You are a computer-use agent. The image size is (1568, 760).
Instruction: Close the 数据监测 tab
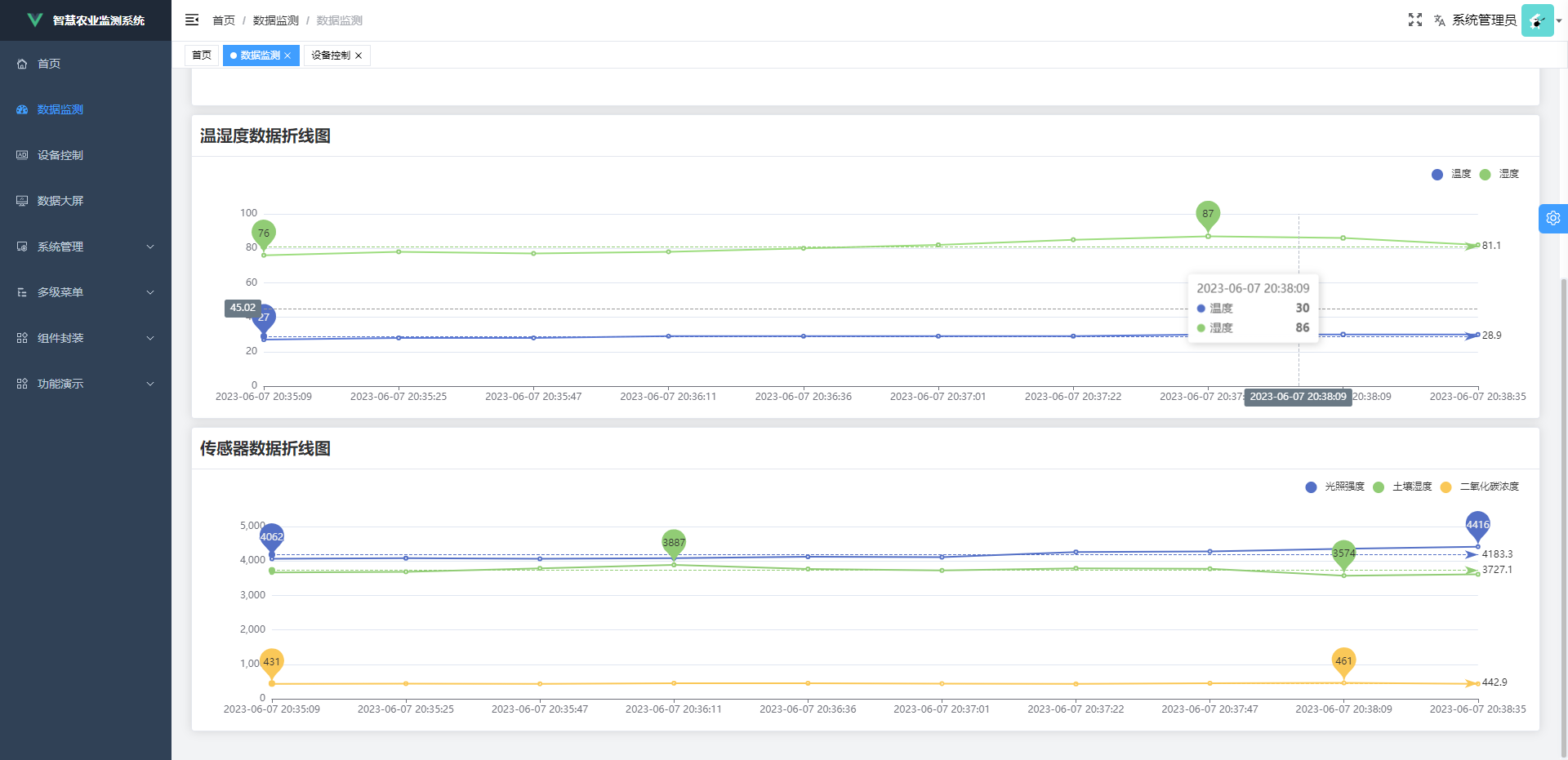pos(287,56)
